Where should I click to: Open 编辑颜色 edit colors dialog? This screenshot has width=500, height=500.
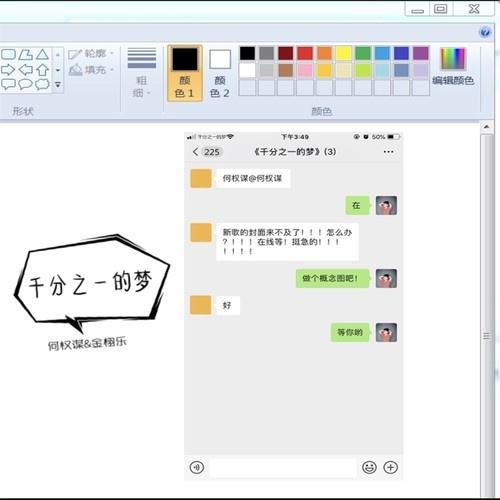[453, 67]
